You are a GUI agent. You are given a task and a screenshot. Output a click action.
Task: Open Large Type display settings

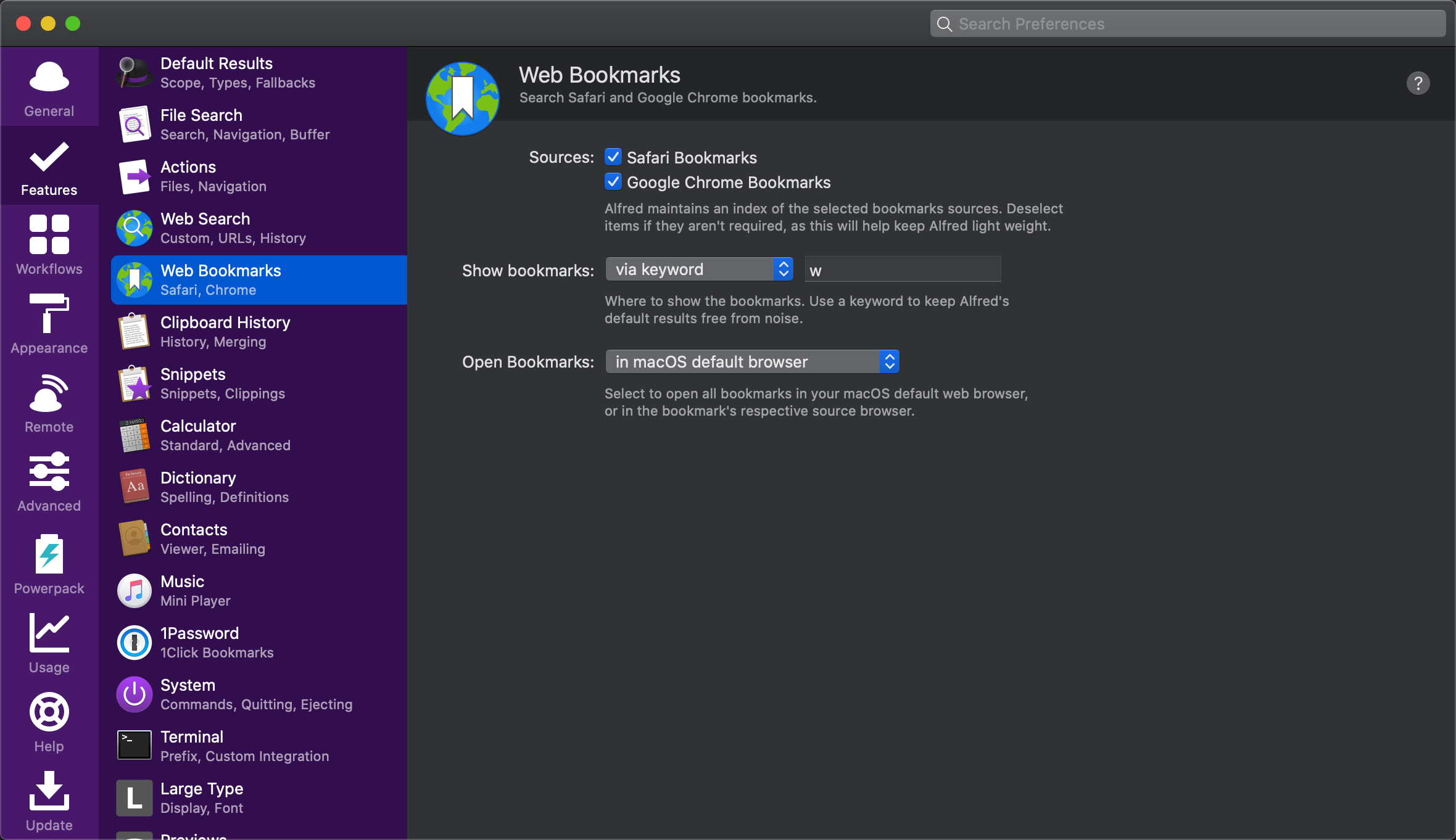259,798
